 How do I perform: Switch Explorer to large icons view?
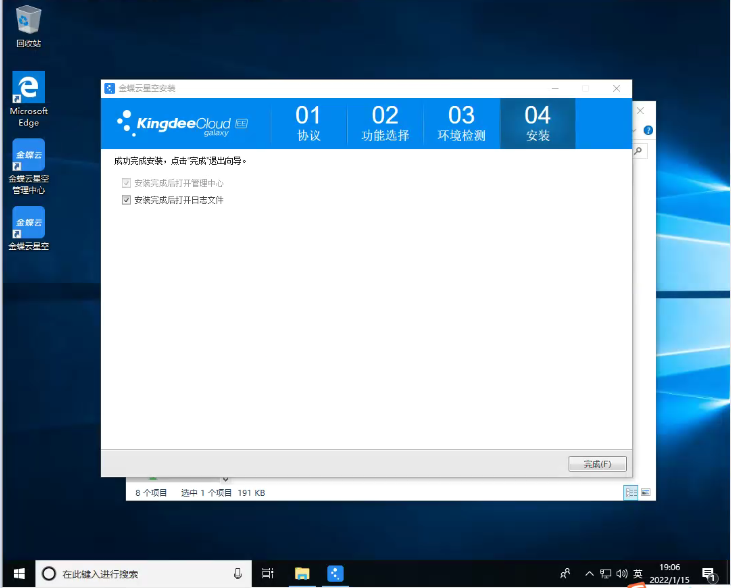click(646, 492)
